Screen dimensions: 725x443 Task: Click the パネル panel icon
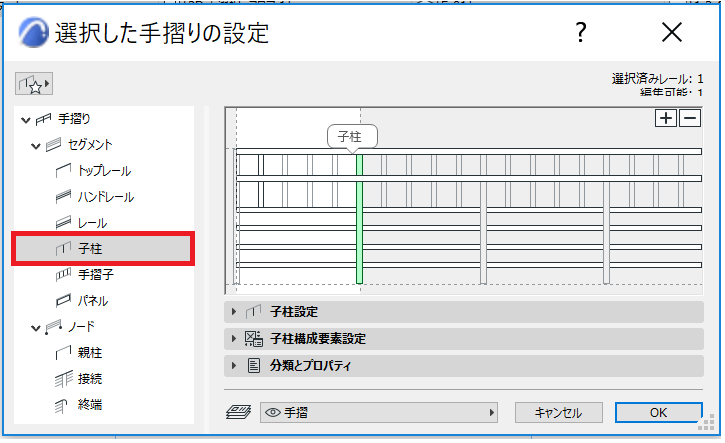pyautogui.click(x=63, y=301)
